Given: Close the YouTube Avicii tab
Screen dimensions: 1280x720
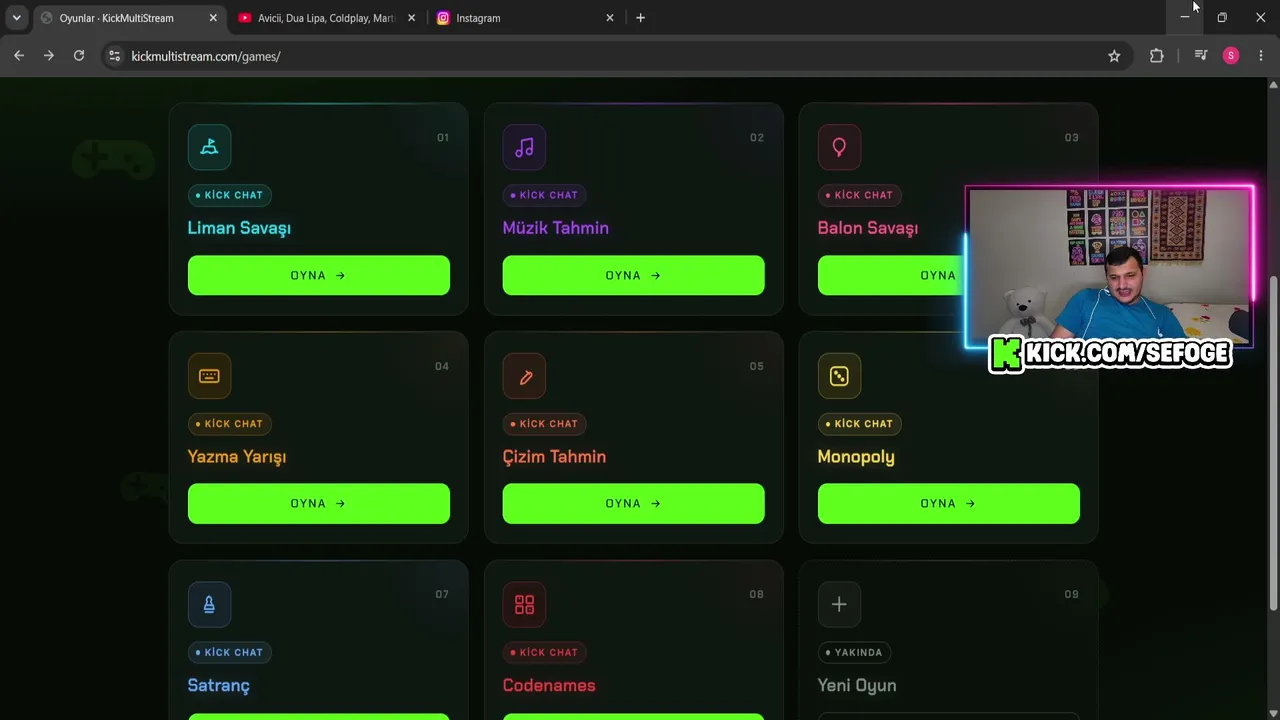Looking at the screenshot, I should (411, 18).
